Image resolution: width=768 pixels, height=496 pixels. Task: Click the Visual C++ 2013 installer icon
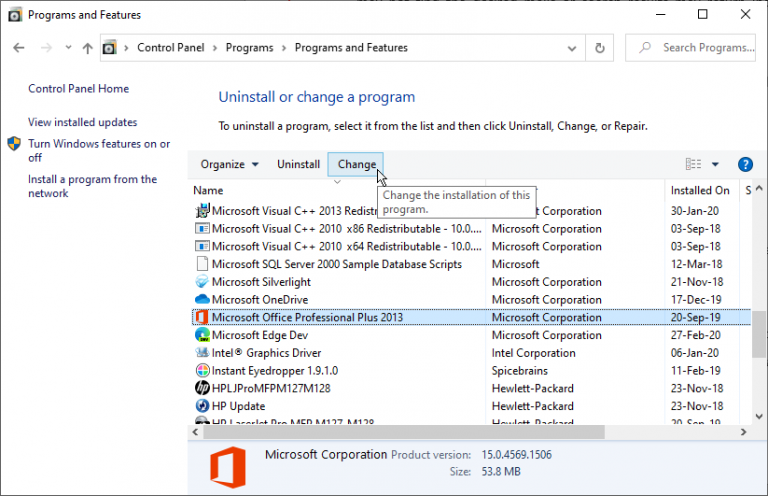pyautogui.click(x=202, y=211)
